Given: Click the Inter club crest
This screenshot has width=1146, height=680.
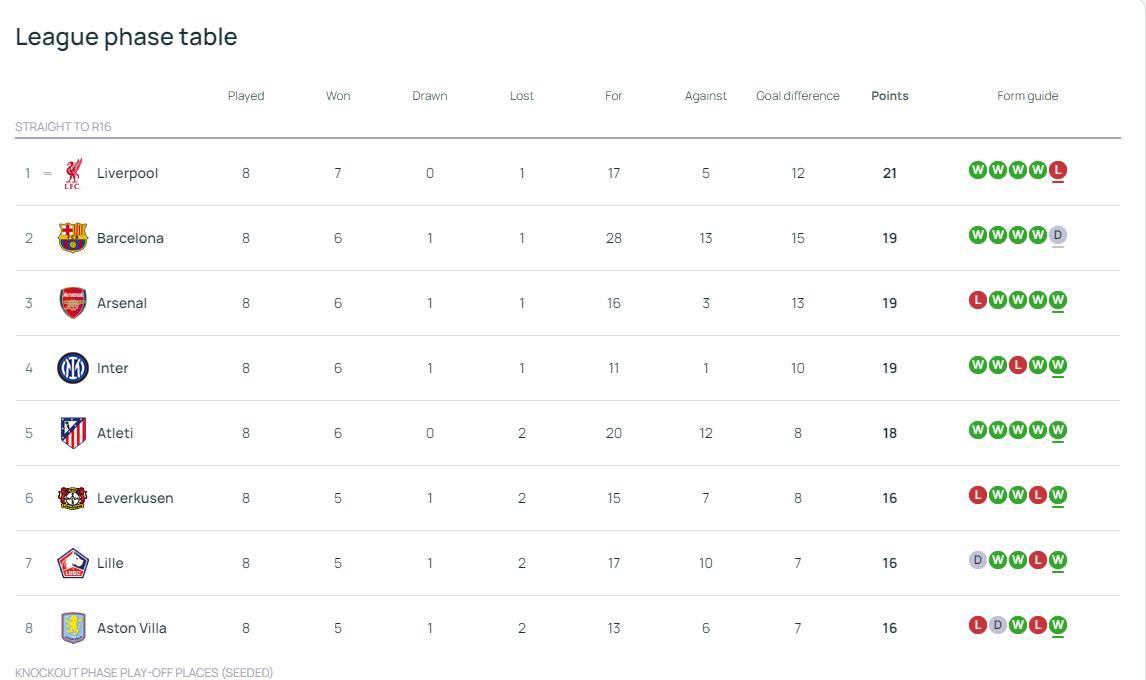Looking at the screenshot, I should click(x=72, y=368).
